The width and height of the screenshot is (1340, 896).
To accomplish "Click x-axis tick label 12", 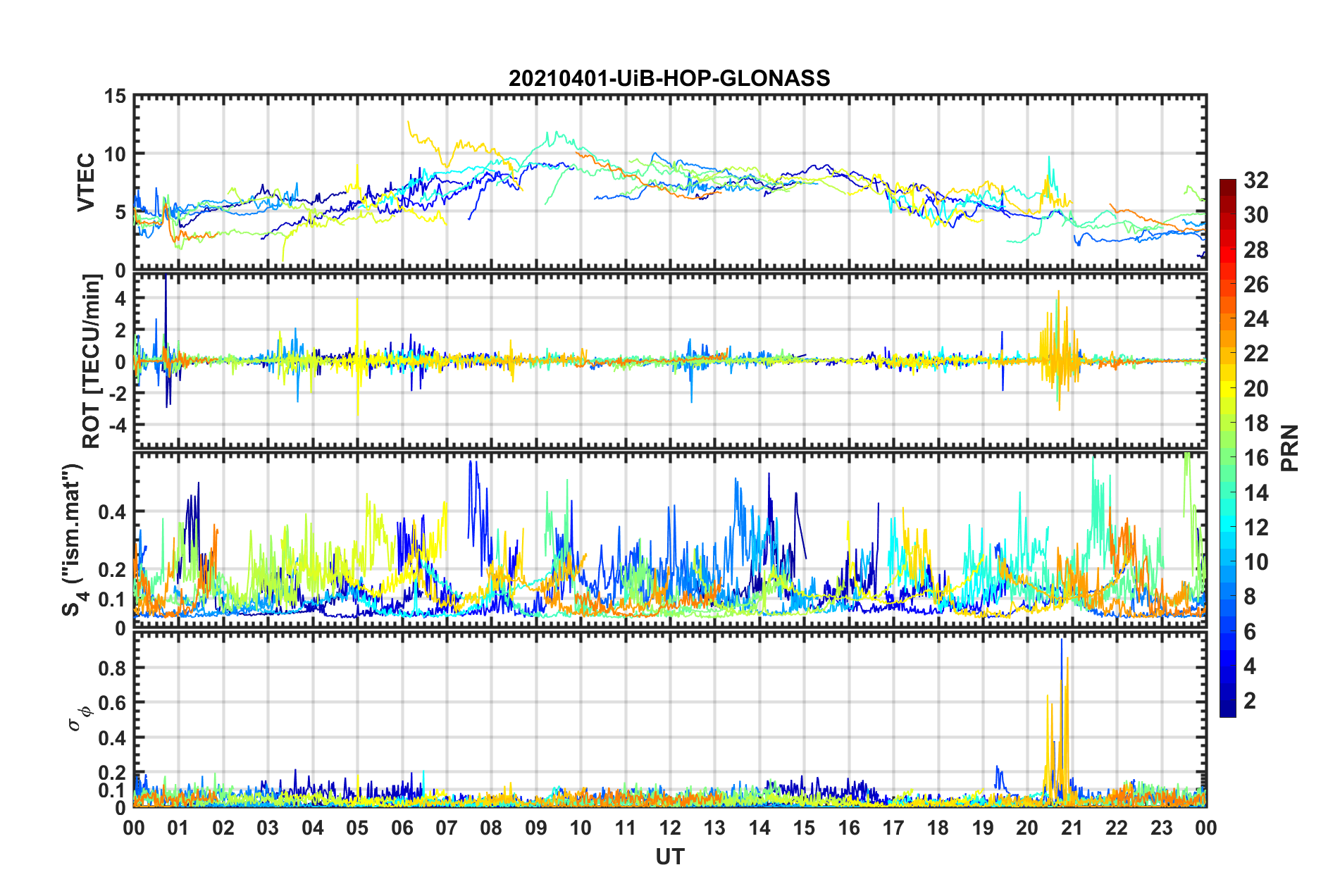I will (x=670, y=828).
